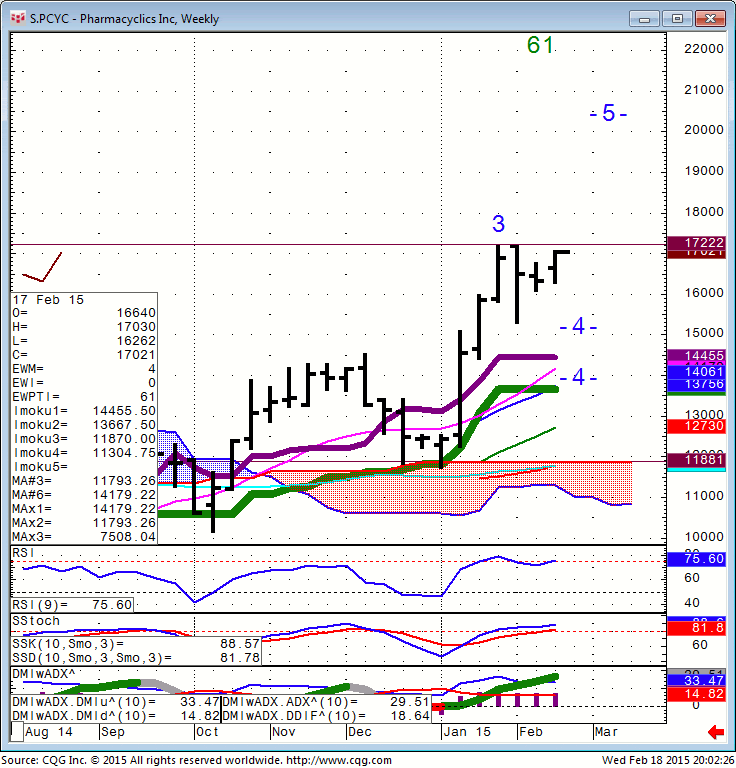736x768 pixels.
Task: Click the SSD(10,Smo,3,Smo,3)= 81.78 readout
Action: (136, 657)
